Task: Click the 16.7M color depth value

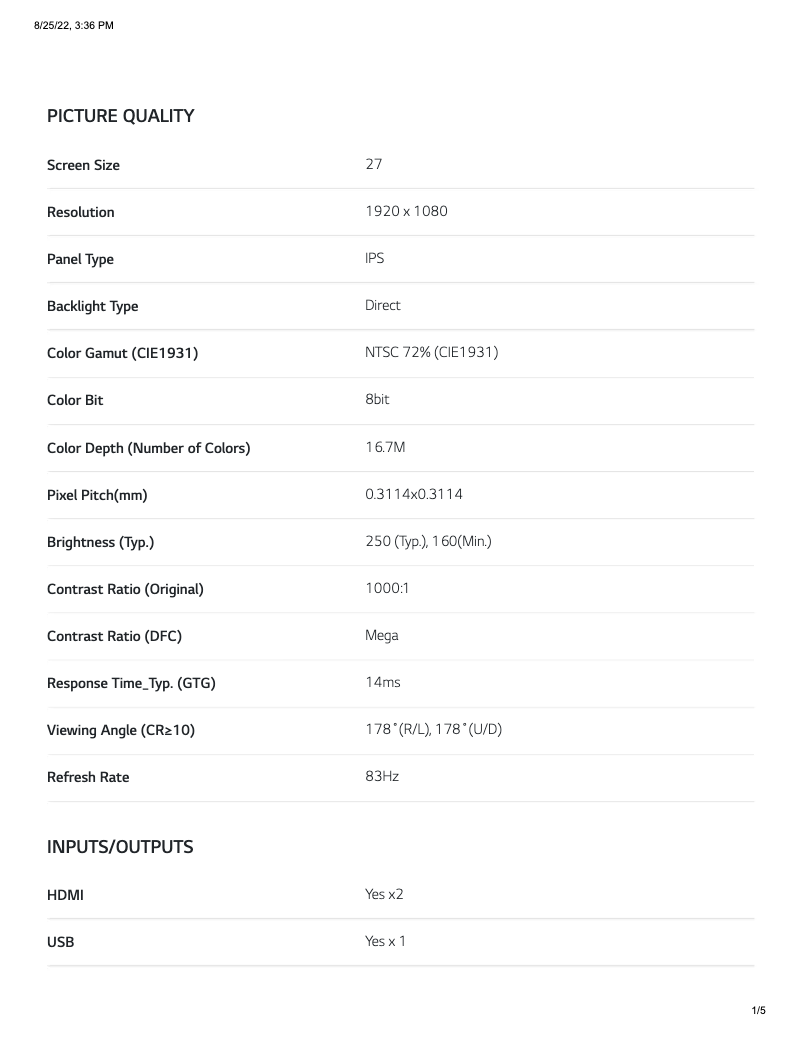Action: [x=385, y=447]
